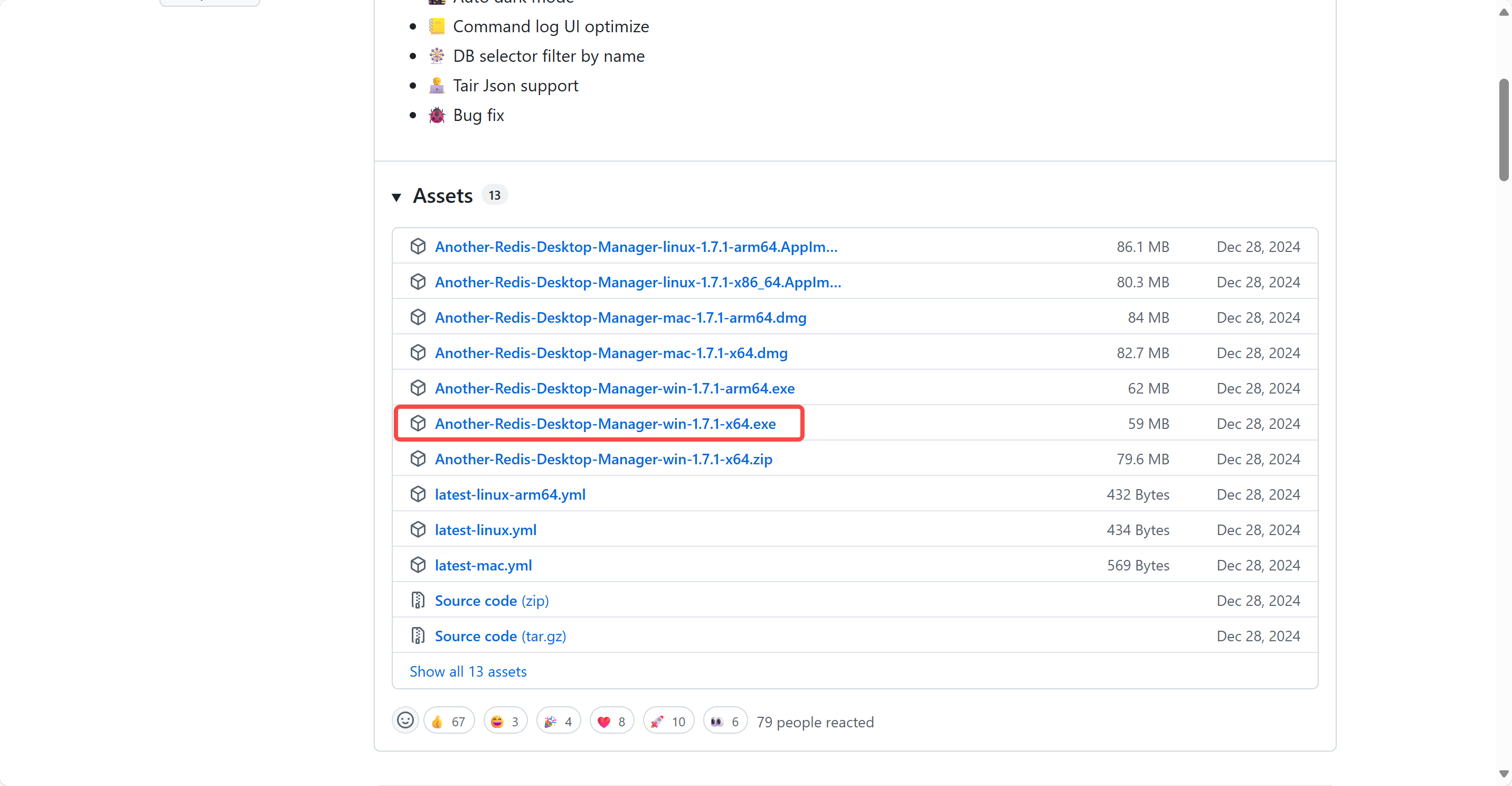
Task: Toggle the laughing emoji reaction showing 3
Action: click(505, 720)
